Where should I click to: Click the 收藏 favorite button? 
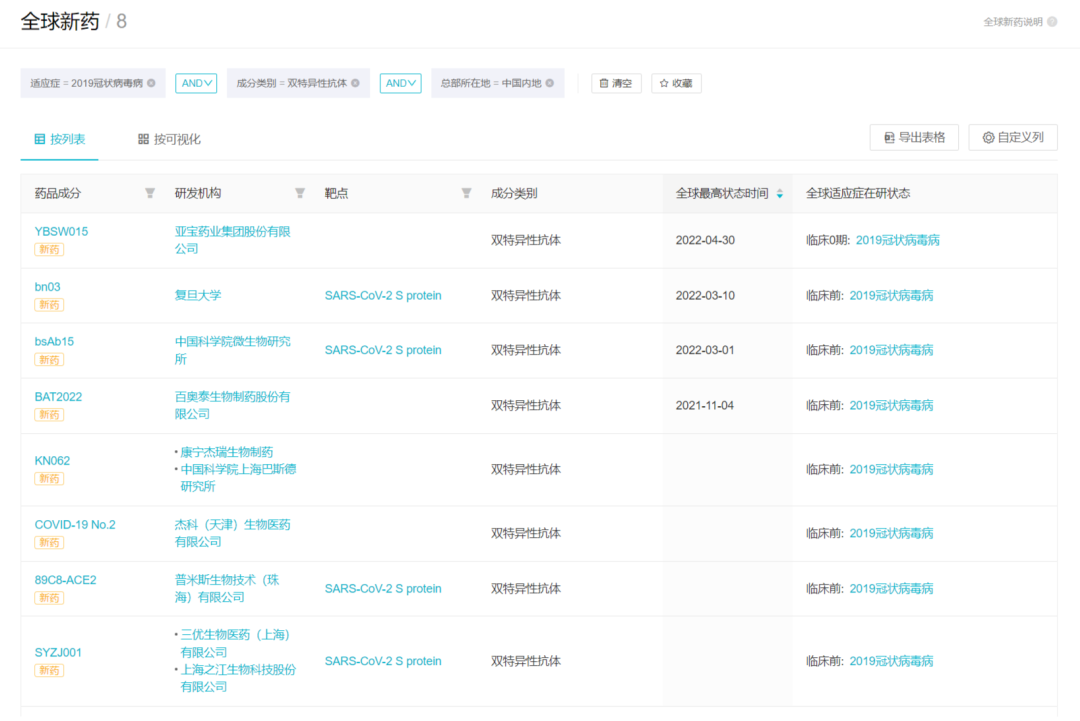point(676,83)
